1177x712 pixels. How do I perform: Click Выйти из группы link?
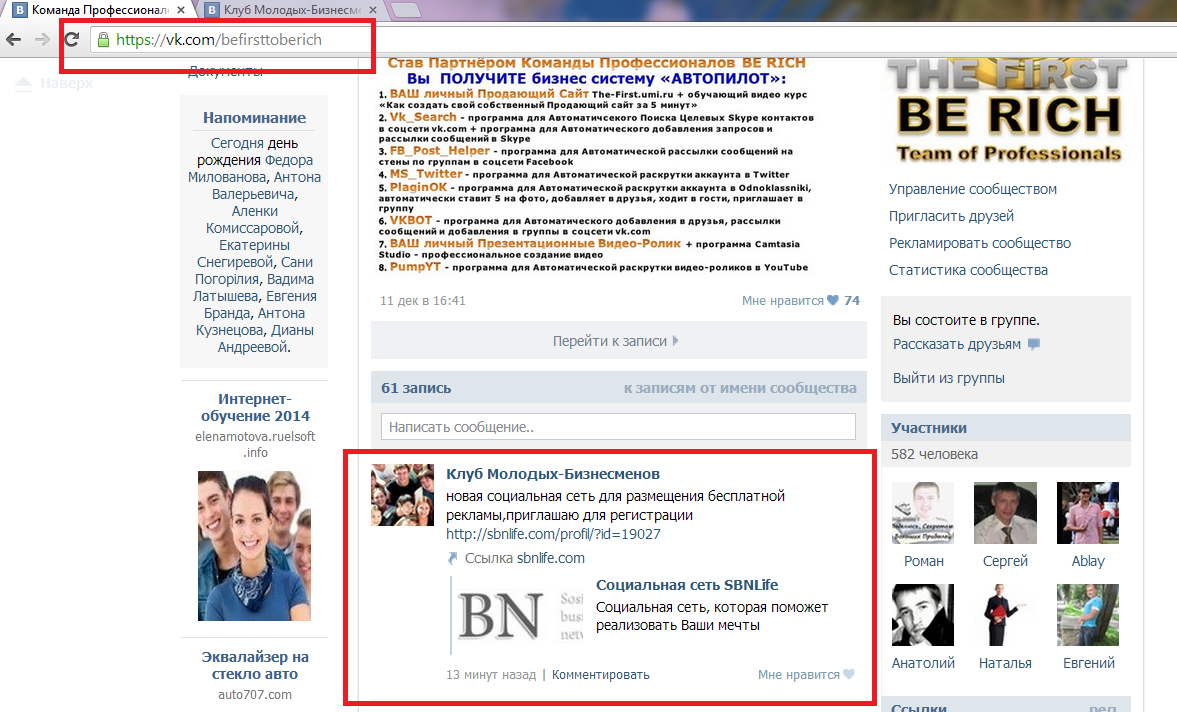(x=948, y=378)
